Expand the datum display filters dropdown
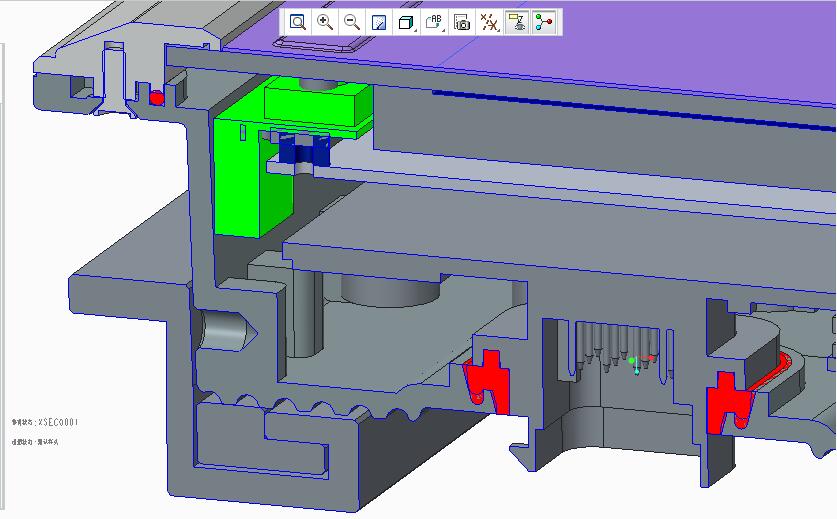The width and height of the screenshot is (837, 519). coord(489,22)
